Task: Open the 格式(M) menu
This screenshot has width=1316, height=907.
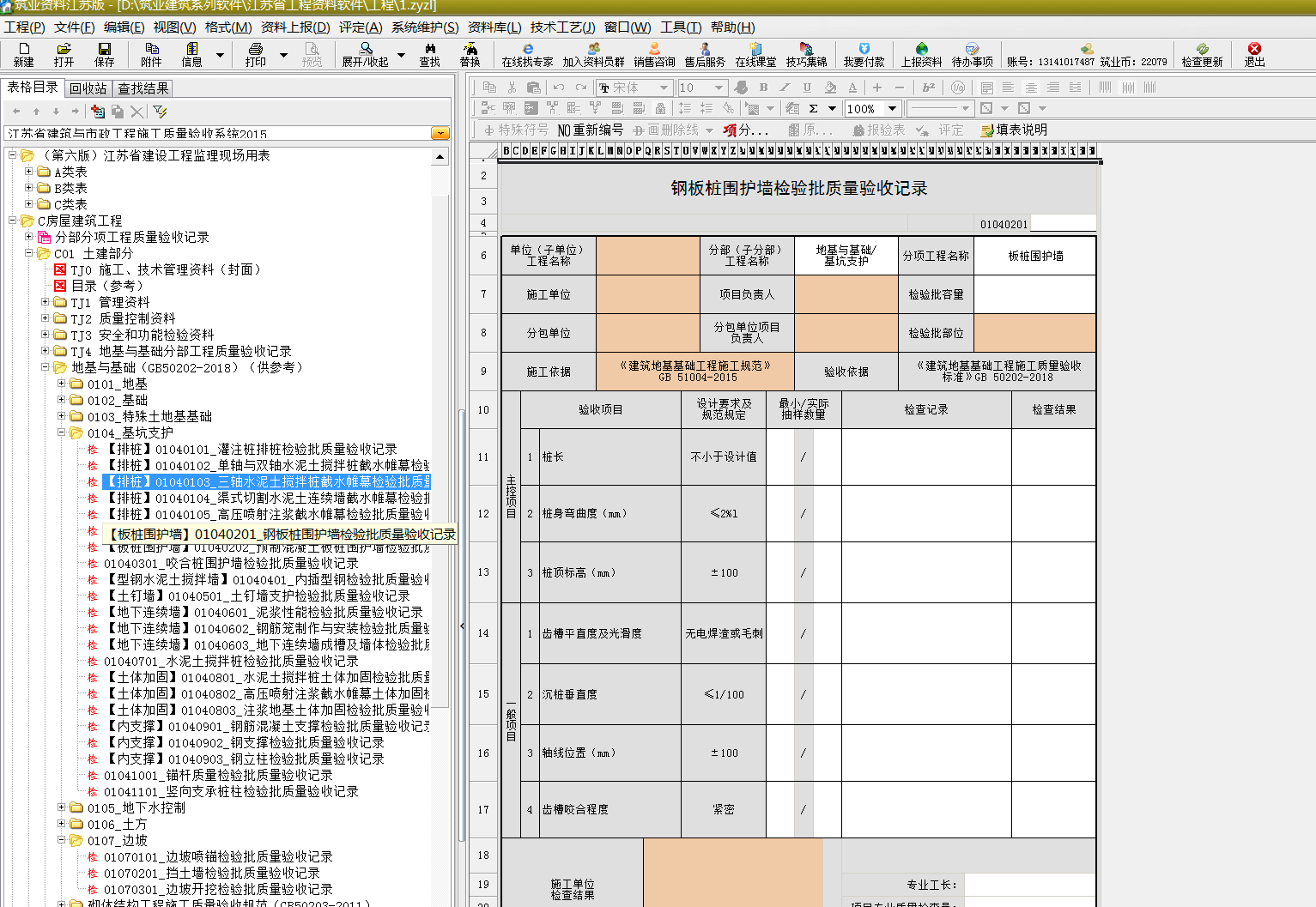Action: point(228,27)
